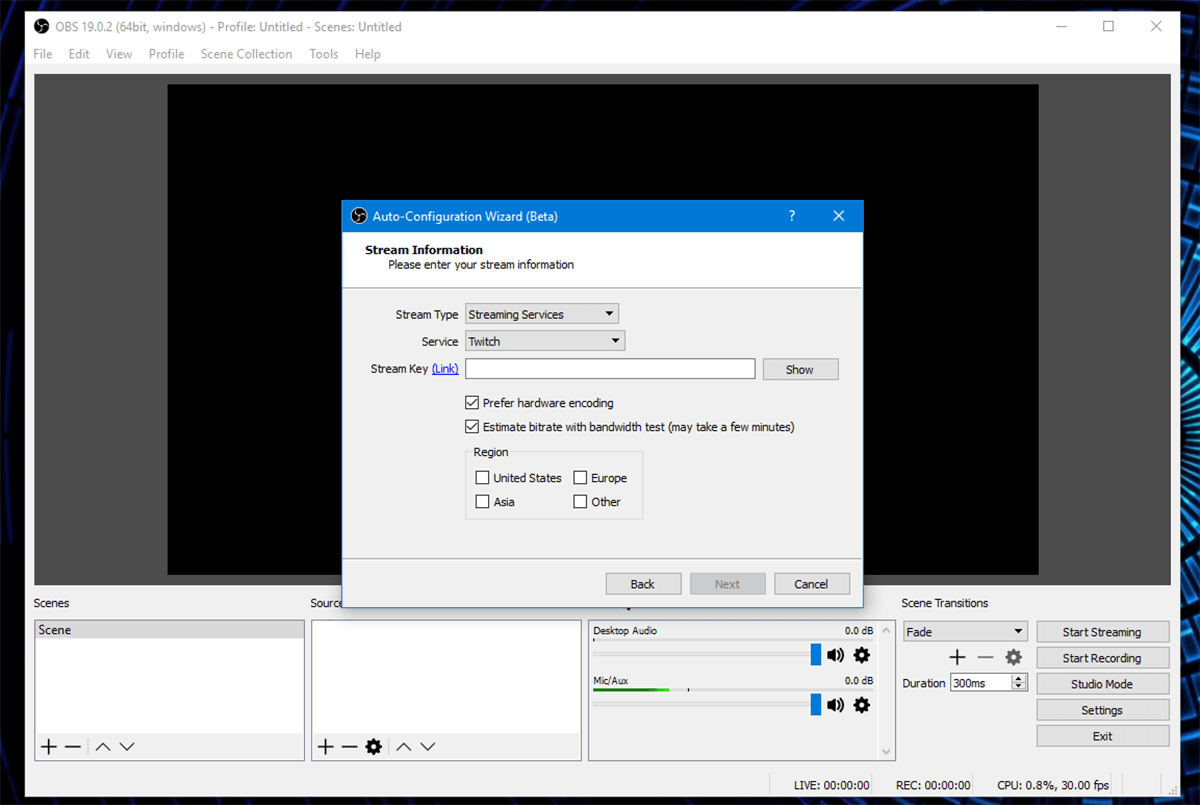Click the Show stream key button
The image size is (1200, 805).
(x=800, y=369)
